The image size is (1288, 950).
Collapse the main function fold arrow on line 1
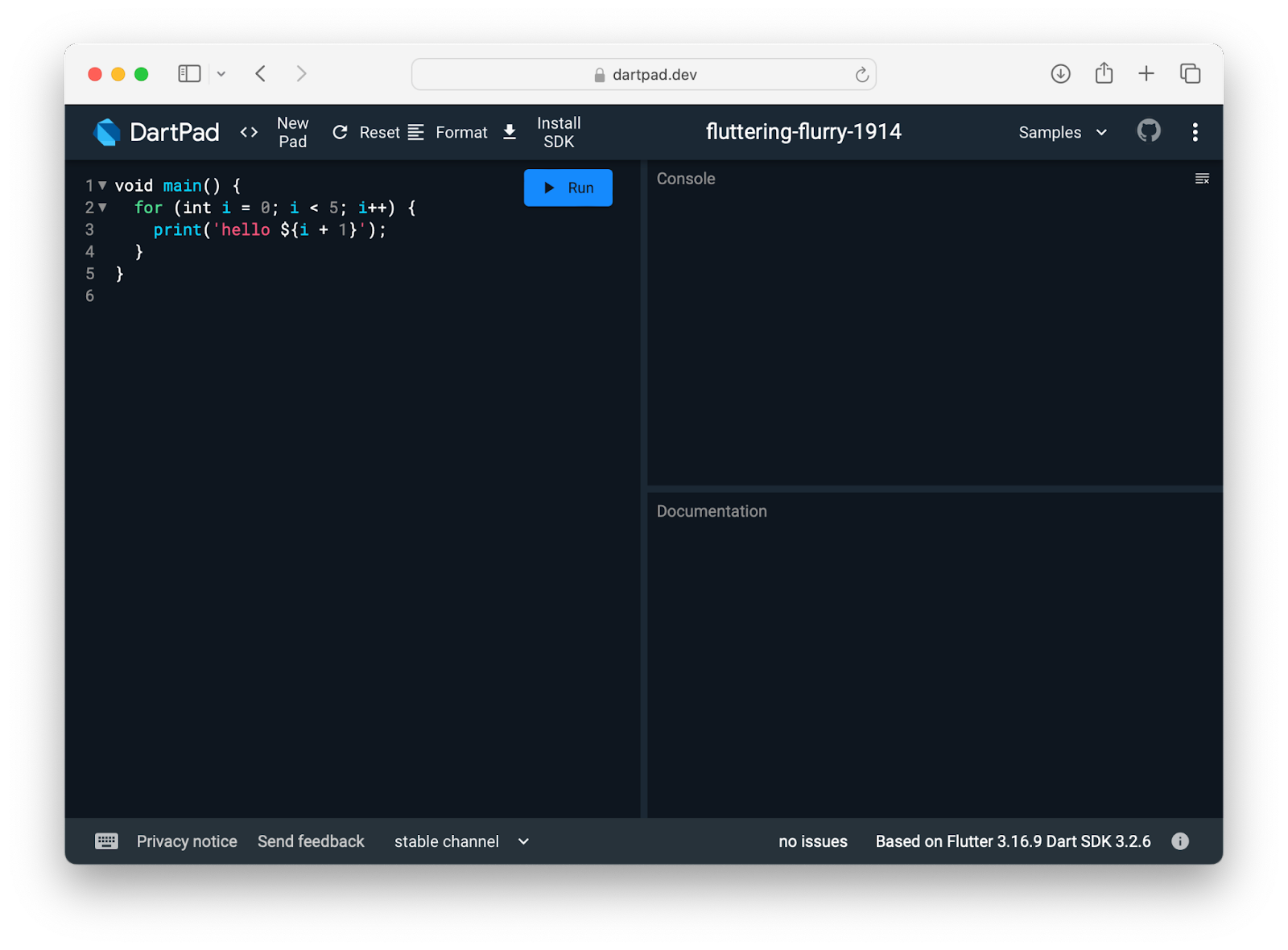coord(102,185)
